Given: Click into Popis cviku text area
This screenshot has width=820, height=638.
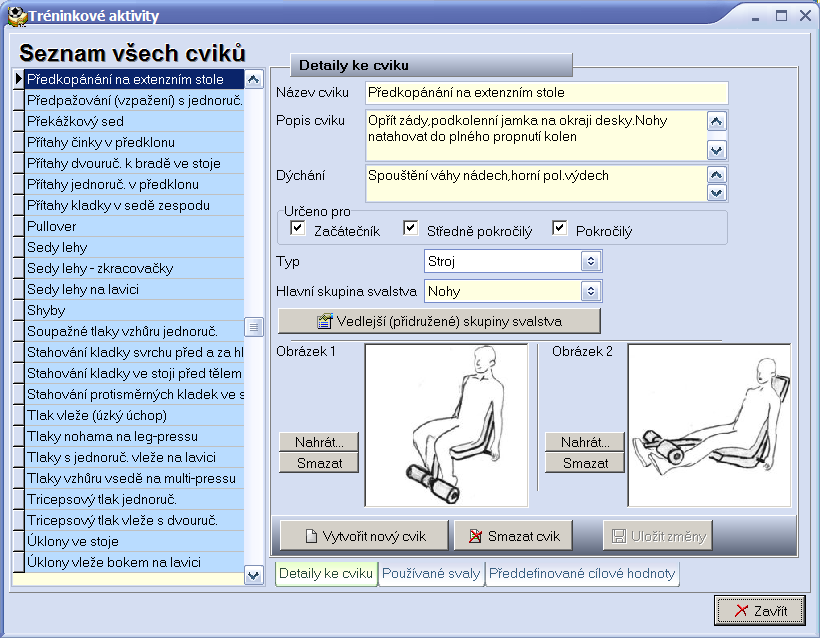Looking at the screenshot, I should [x=535, y=135].
